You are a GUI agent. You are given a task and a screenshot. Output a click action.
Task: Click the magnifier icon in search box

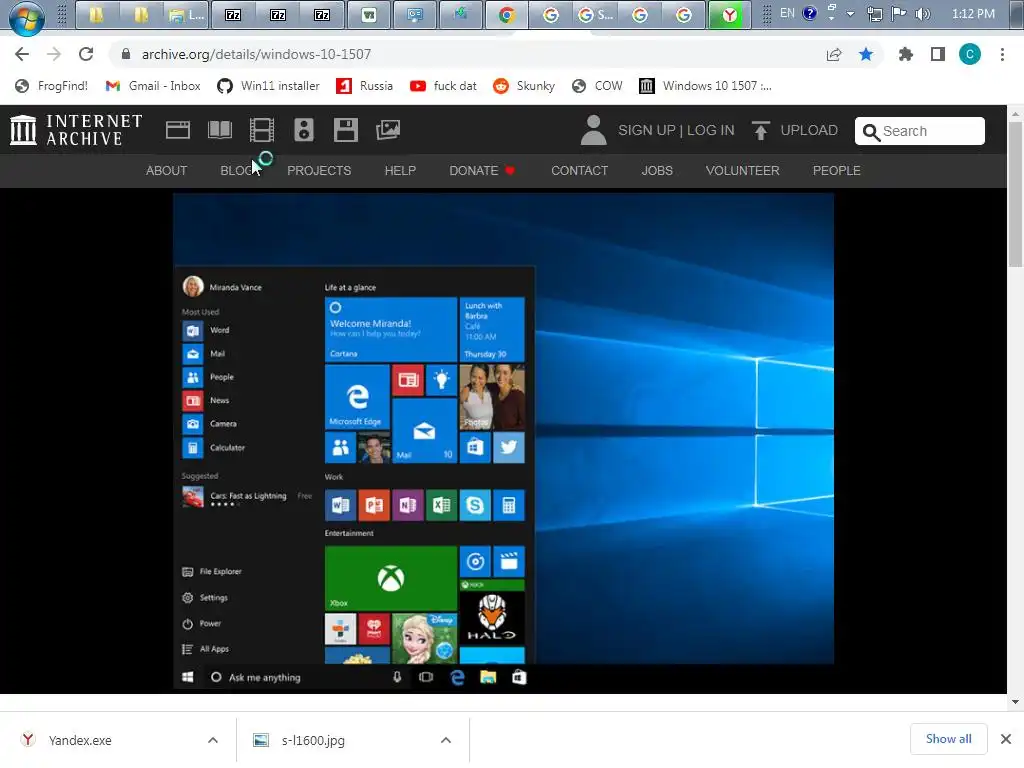(x=871, y=133)
